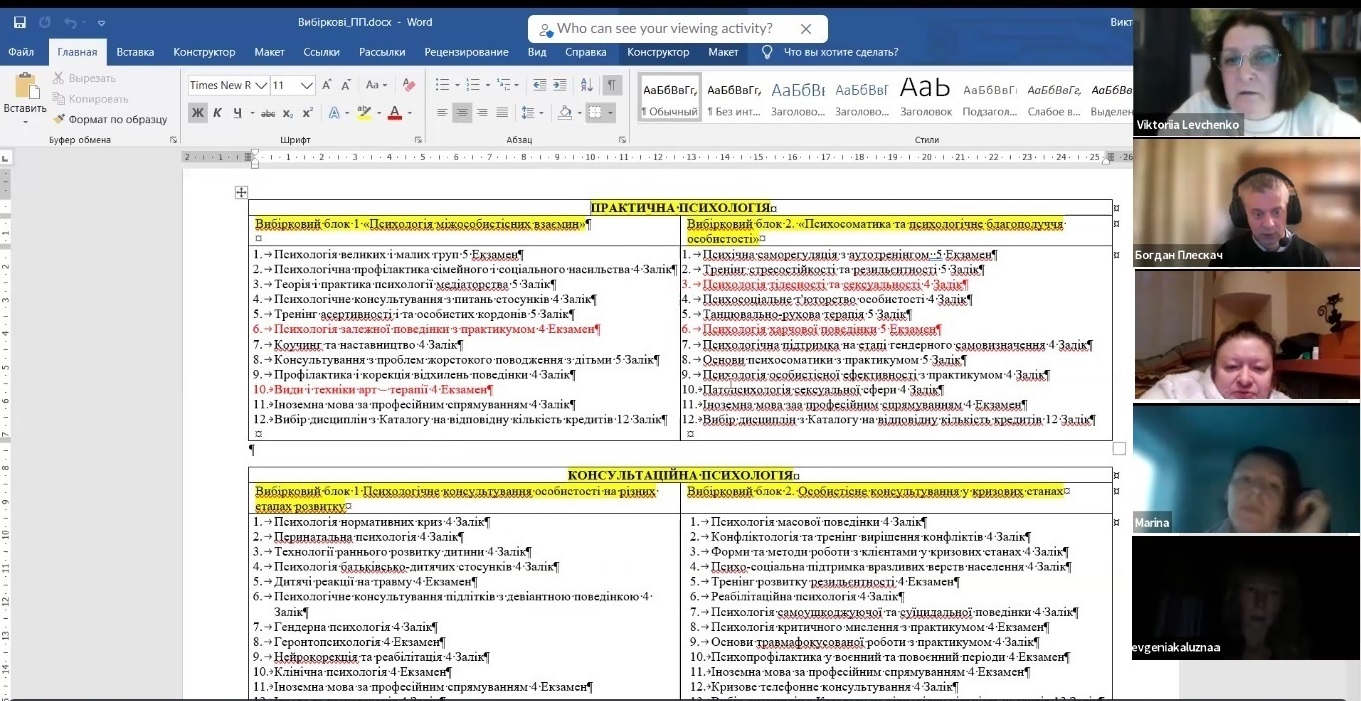Open the line spacing dropdown
1361x701 pixels.
[531, 113]
